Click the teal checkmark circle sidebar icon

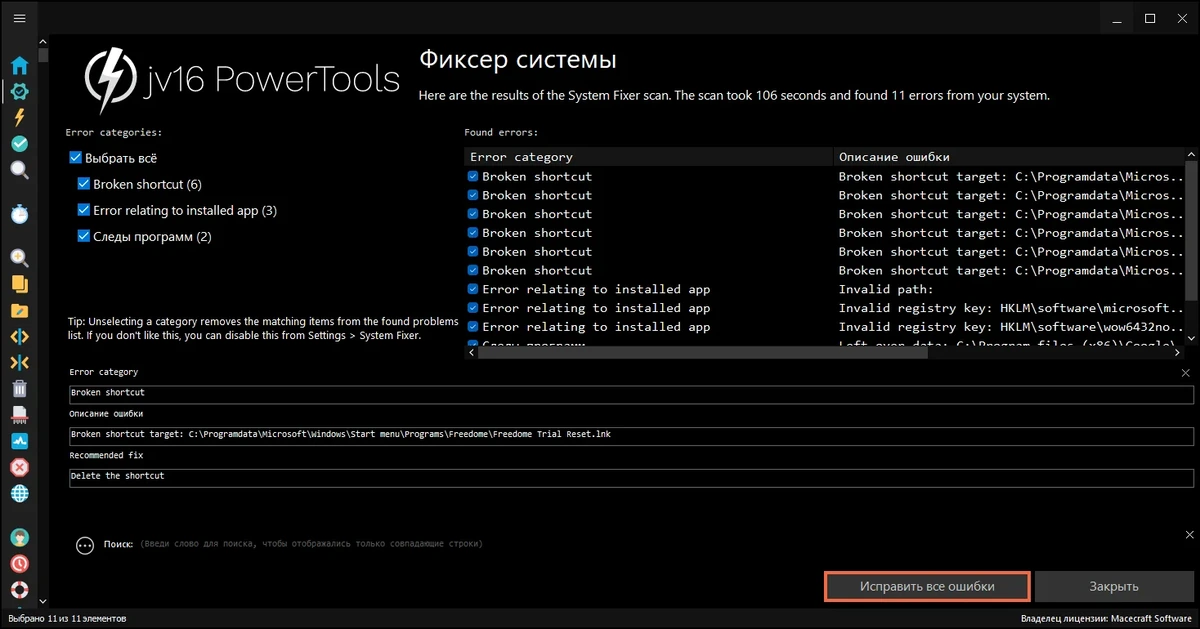click(19, 144)
